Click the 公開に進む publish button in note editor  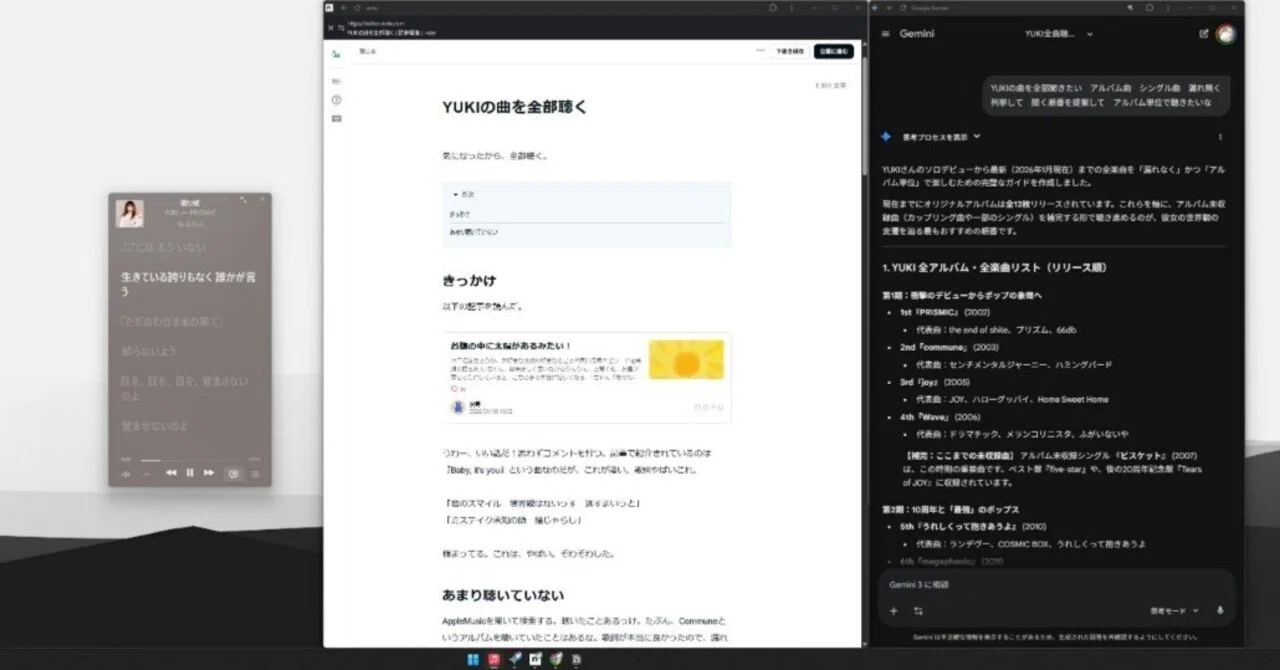click(x=834, y=51)
